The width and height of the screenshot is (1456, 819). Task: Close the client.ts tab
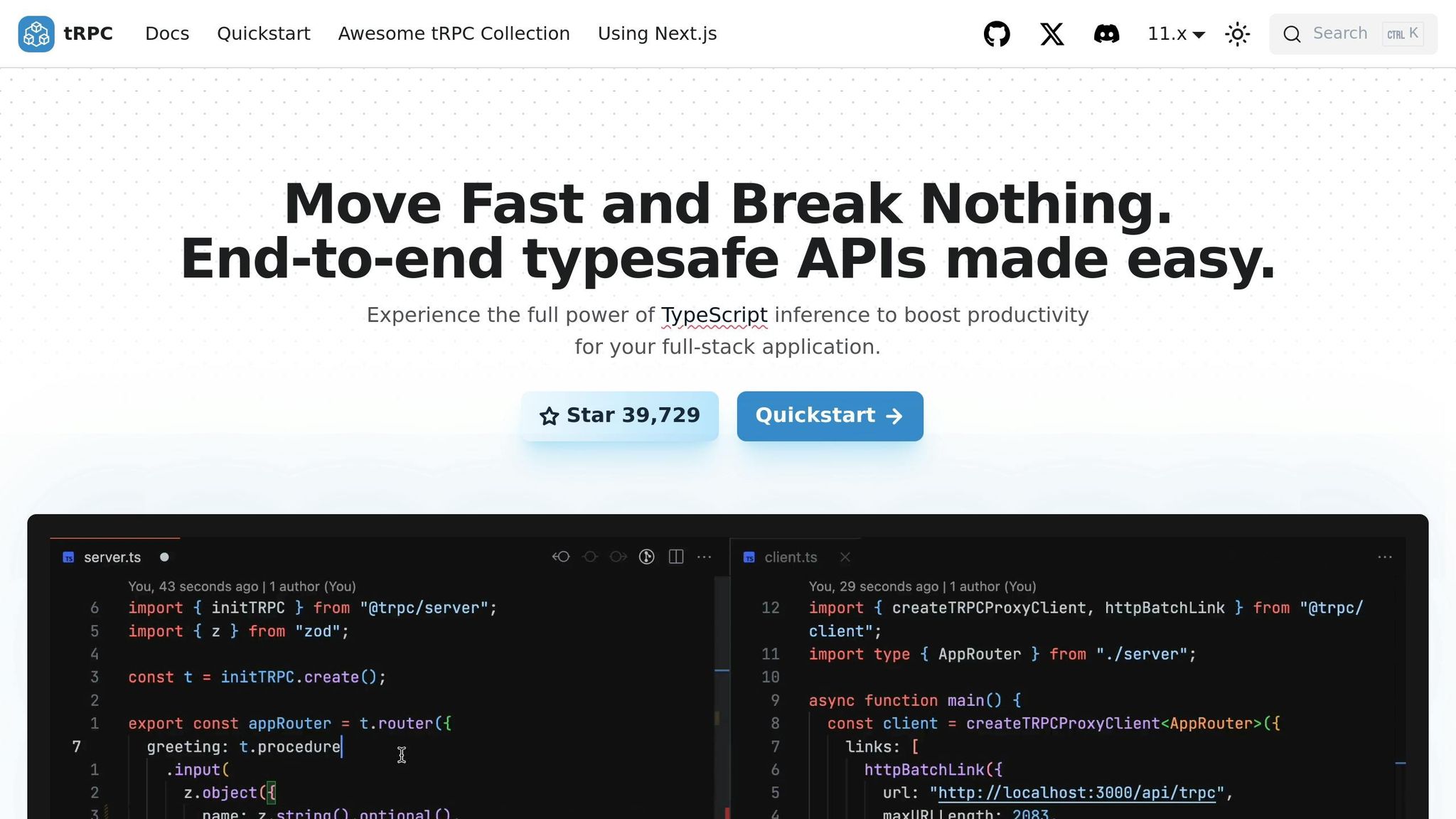point(845,557)
